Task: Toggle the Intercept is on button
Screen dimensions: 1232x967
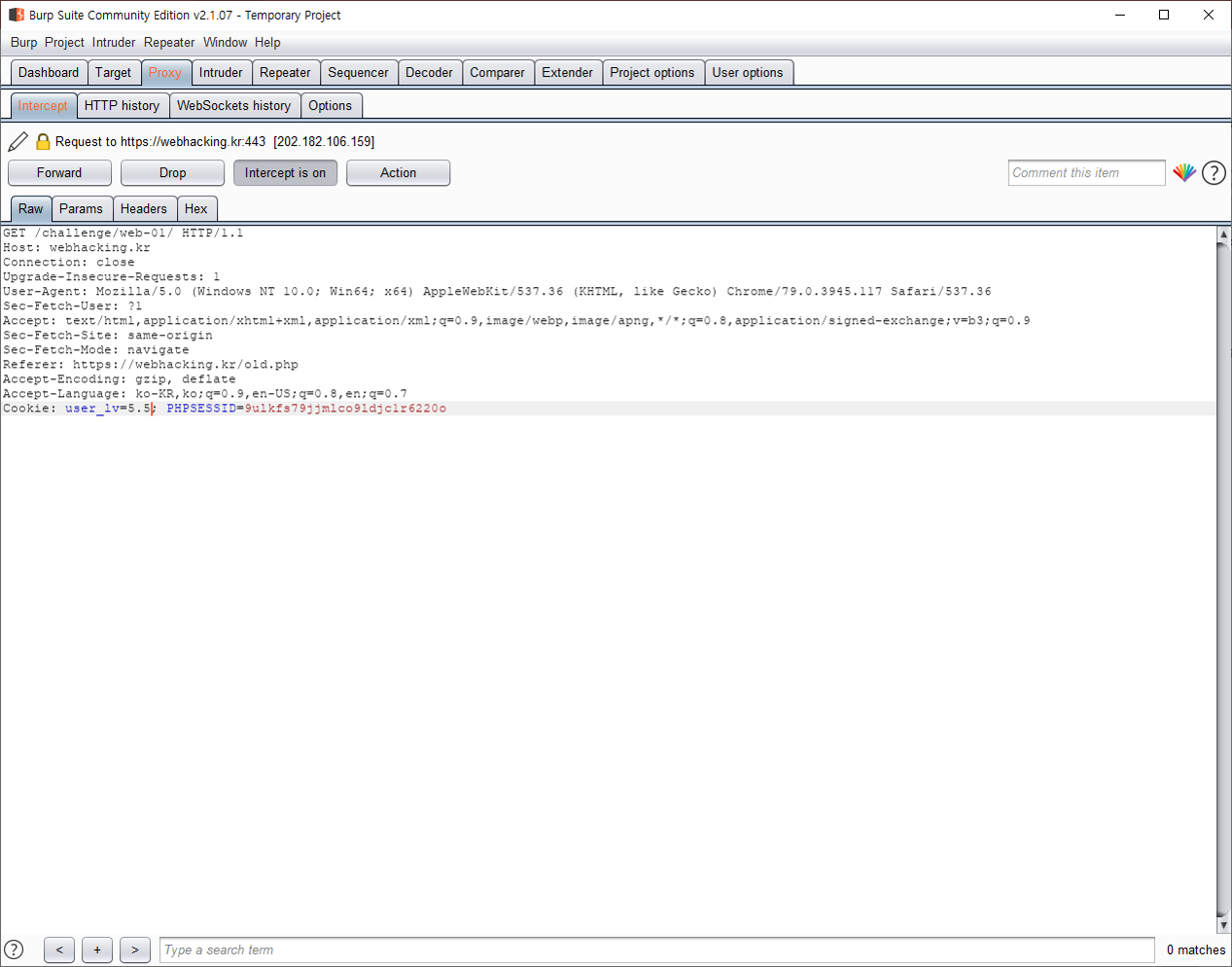Action: pos(285,173)
